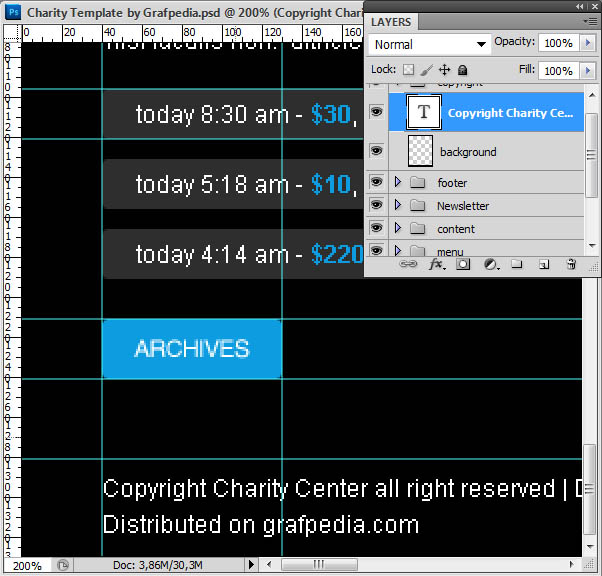Create new fill or adjustment layer
Image resolution: width=602 pixels, height=576 pixels.
(x=491, y=264)
